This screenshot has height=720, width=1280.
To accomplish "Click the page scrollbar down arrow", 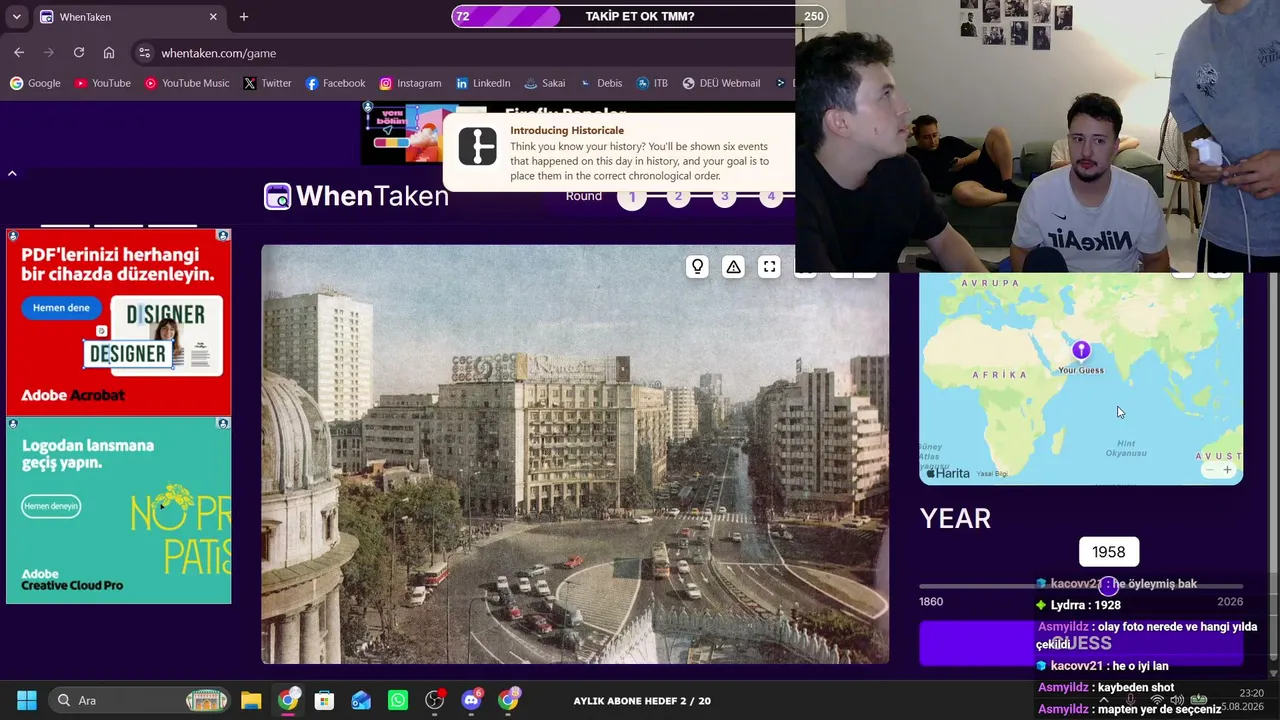I will (1273, 673).
